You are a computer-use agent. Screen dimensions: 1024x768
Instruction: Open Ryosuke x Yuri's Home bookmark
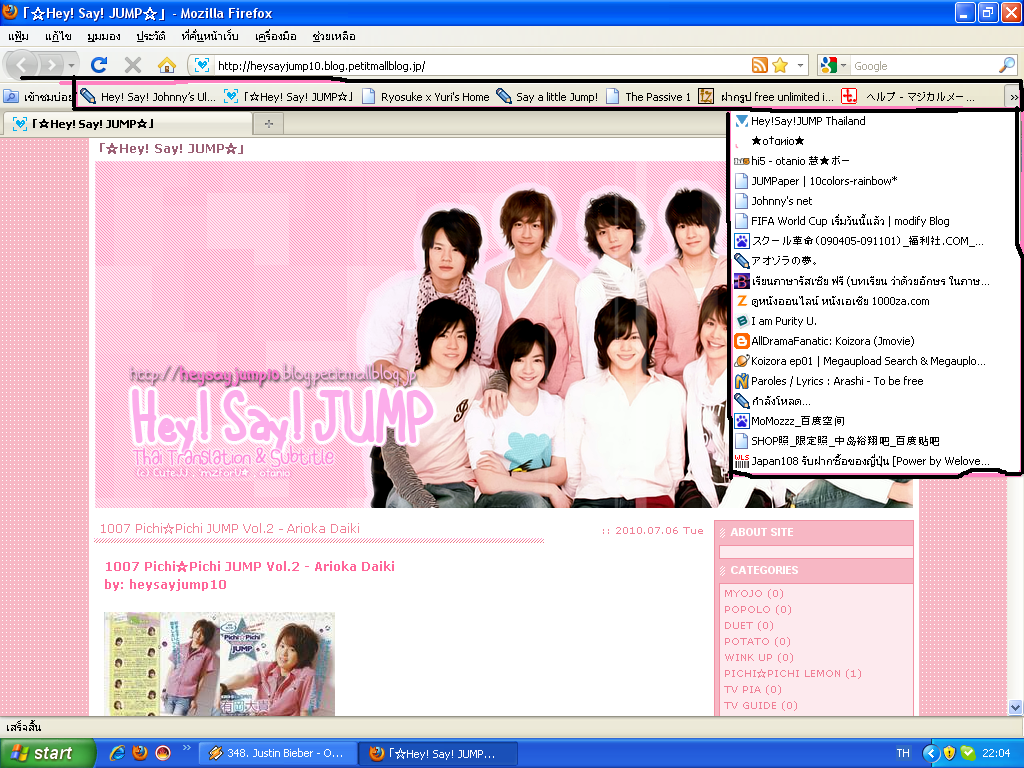426,97
